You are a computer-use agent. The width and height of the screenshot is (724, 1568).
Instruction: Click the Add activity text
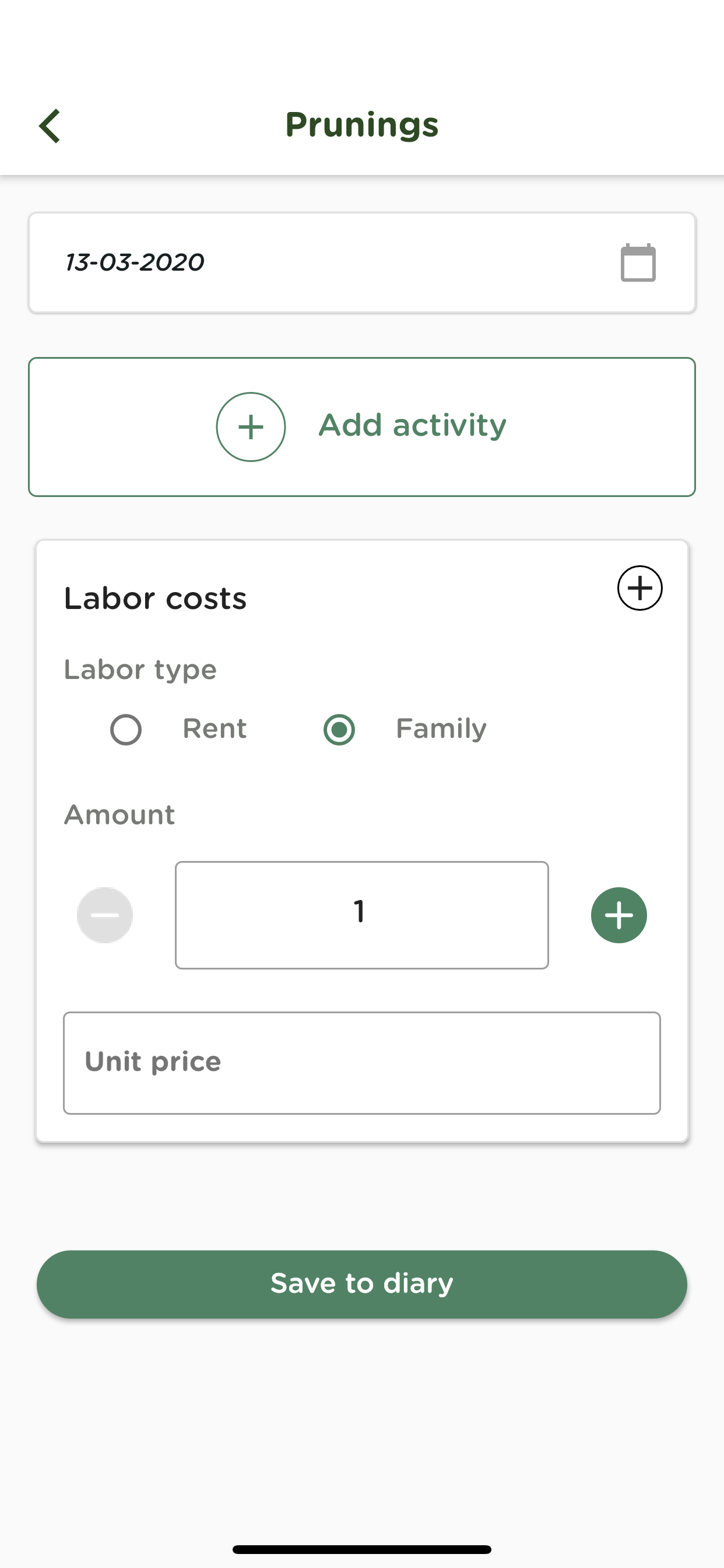click(413, 425)
